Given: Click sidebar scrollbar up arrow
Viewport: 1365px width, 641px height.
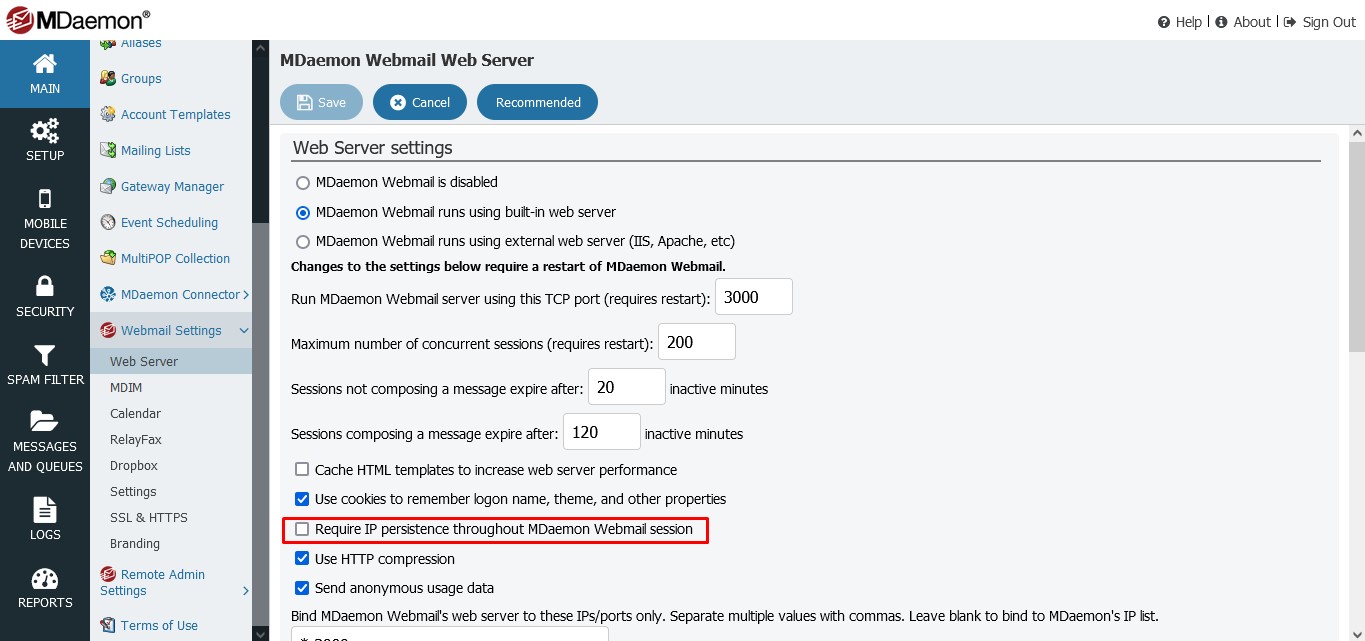Looking at the screenshot, I should point(261,49).
